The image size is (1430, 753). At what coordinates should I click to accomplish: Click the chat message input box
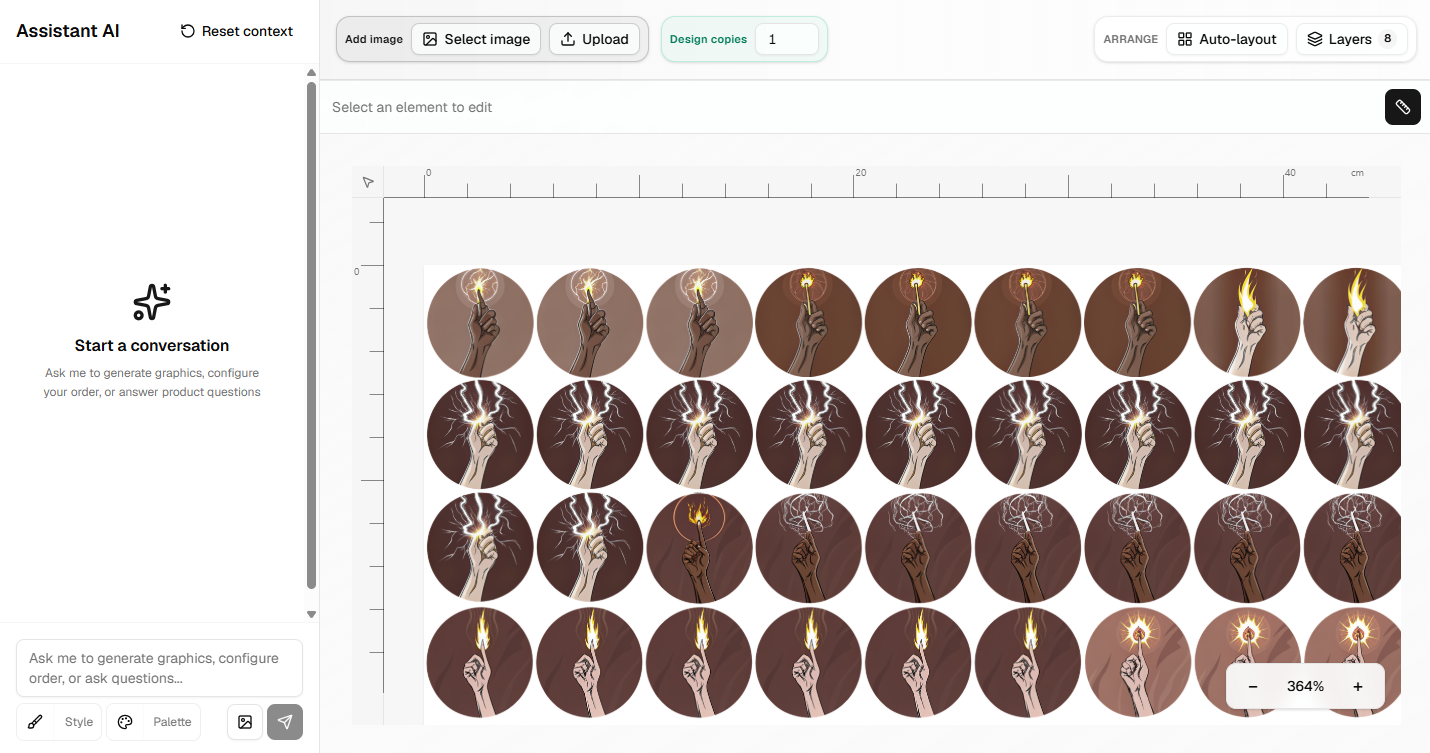pos(159,668)
